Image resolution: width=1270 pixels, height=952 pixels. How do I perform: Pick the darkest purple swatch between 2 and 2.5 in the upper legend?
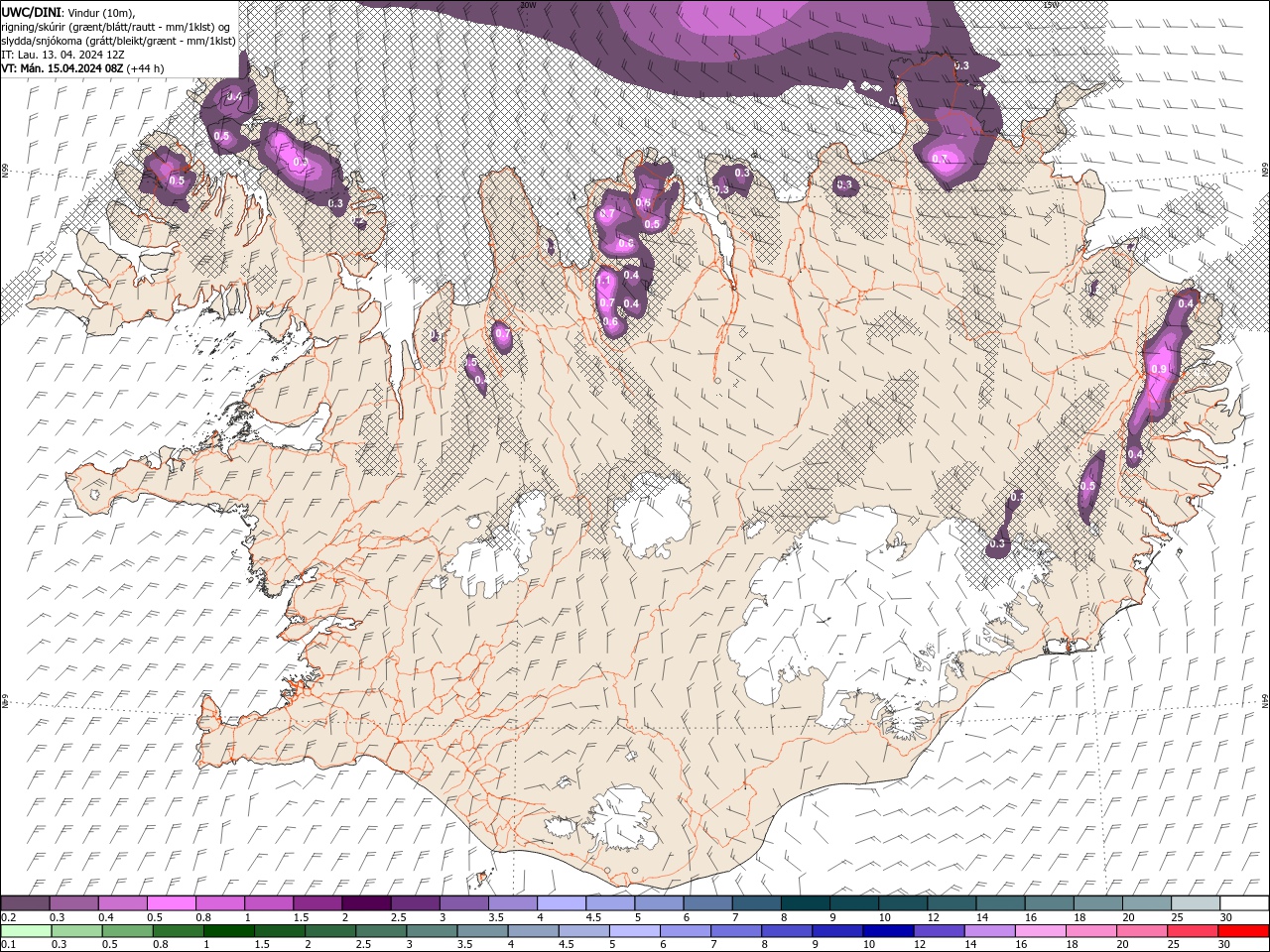(x=366, y=903)
